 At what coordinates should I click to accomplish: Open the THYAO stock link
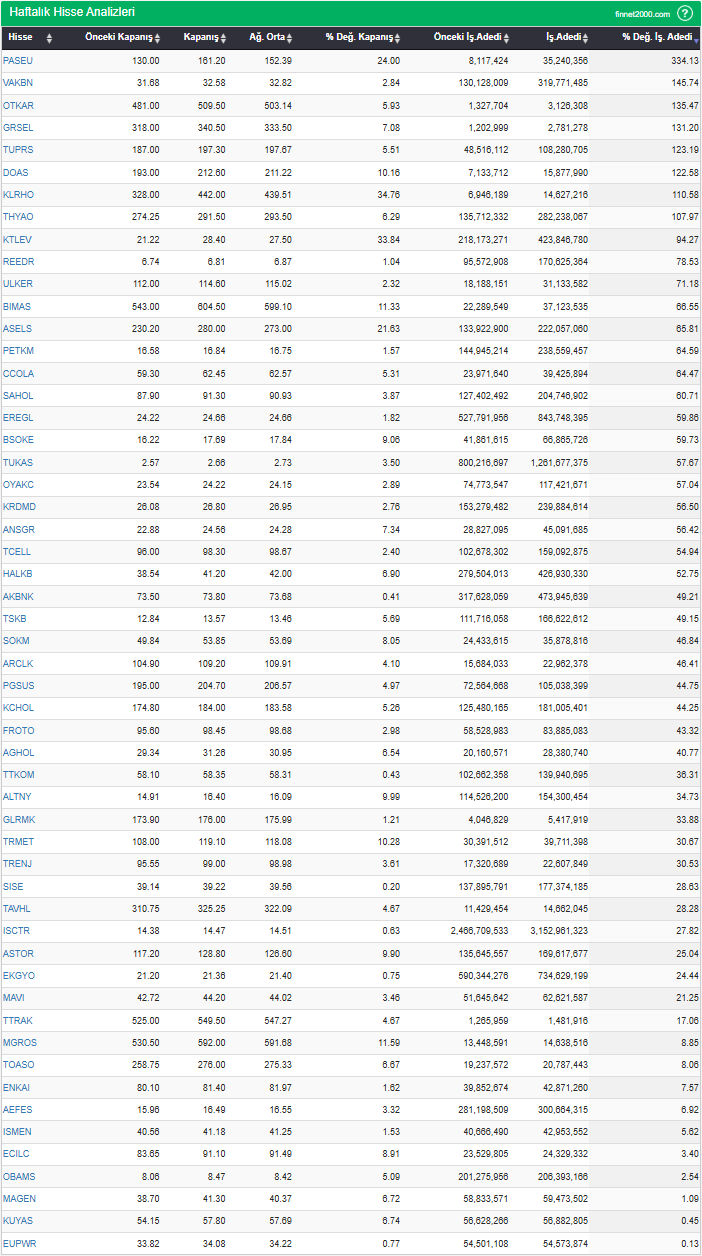pos(18,217)
